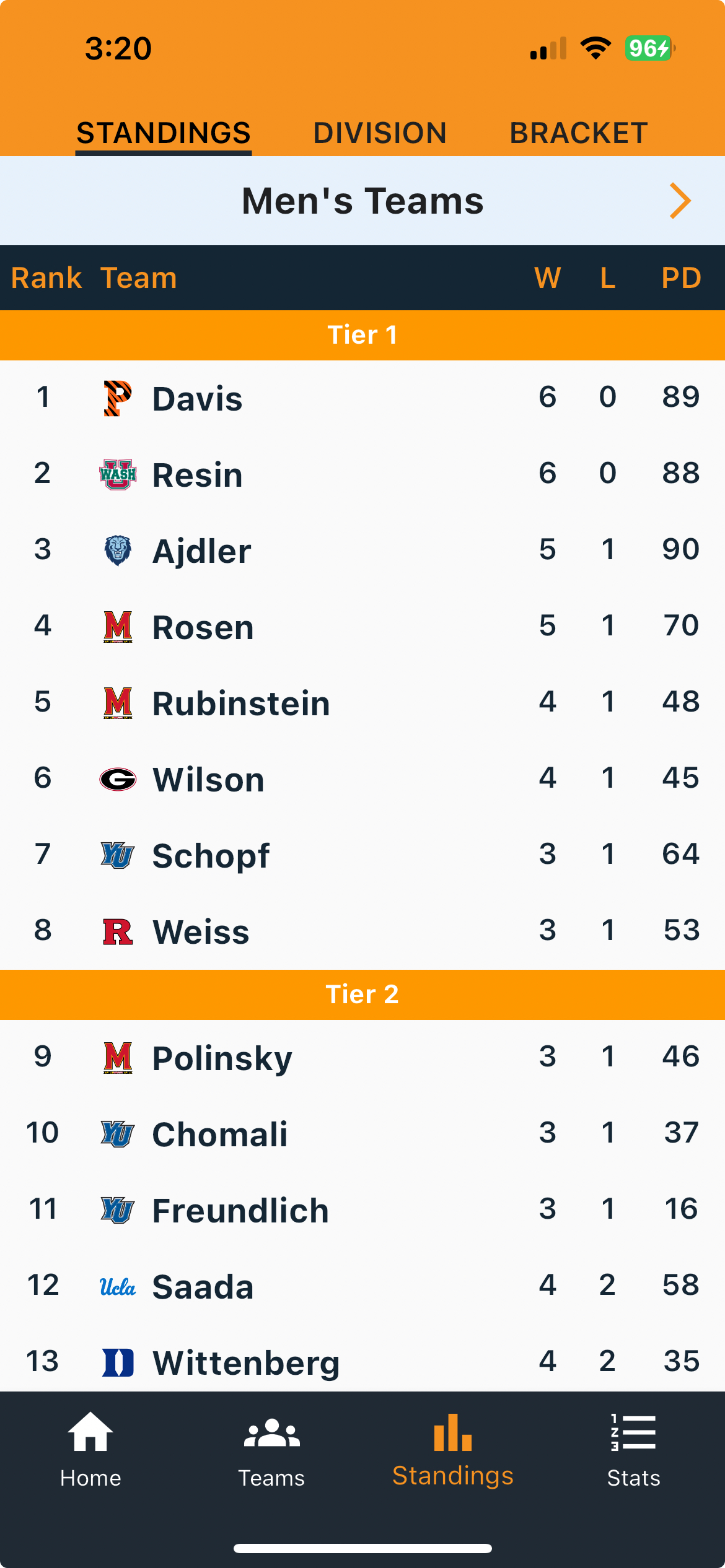Open the Men's Teams selector
725x1568 pixels.
pyautogui.click(x=362, y=201)
